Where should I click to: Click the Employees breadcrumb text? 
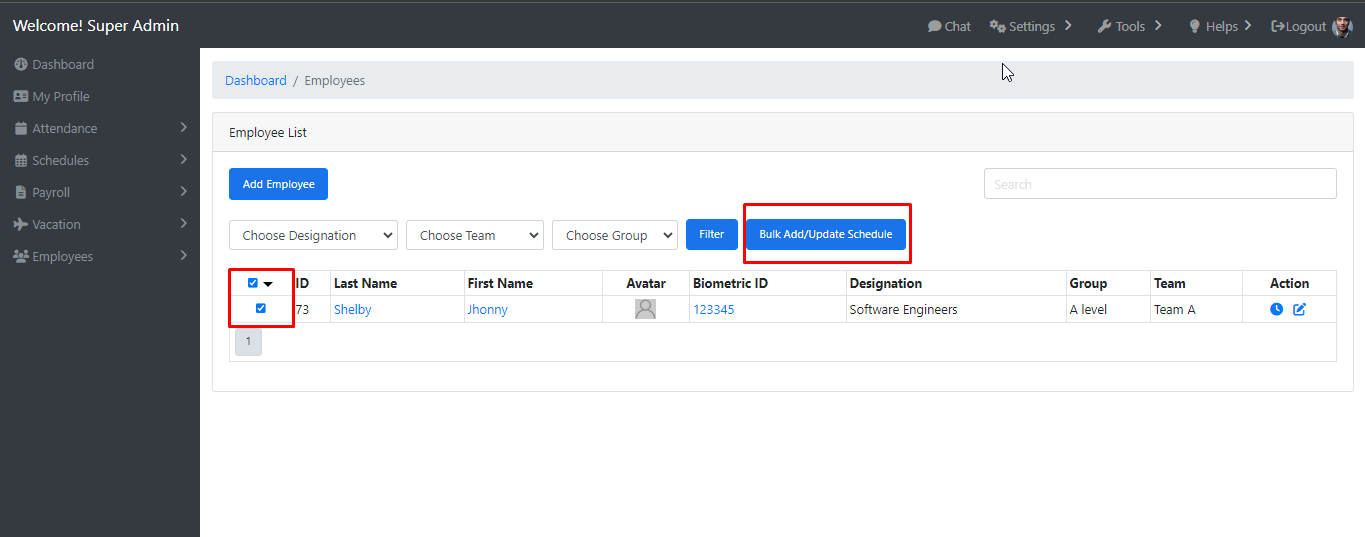click(x=335, y=80)
